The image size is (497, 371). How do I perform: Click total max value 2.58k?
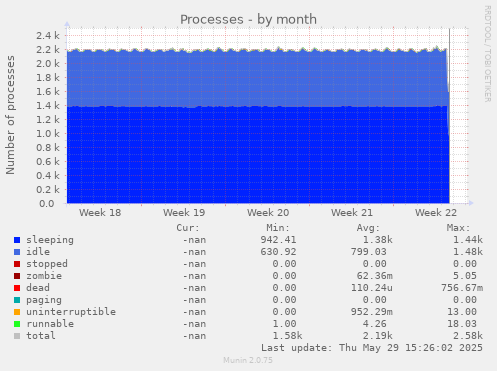tap(468, 336)
